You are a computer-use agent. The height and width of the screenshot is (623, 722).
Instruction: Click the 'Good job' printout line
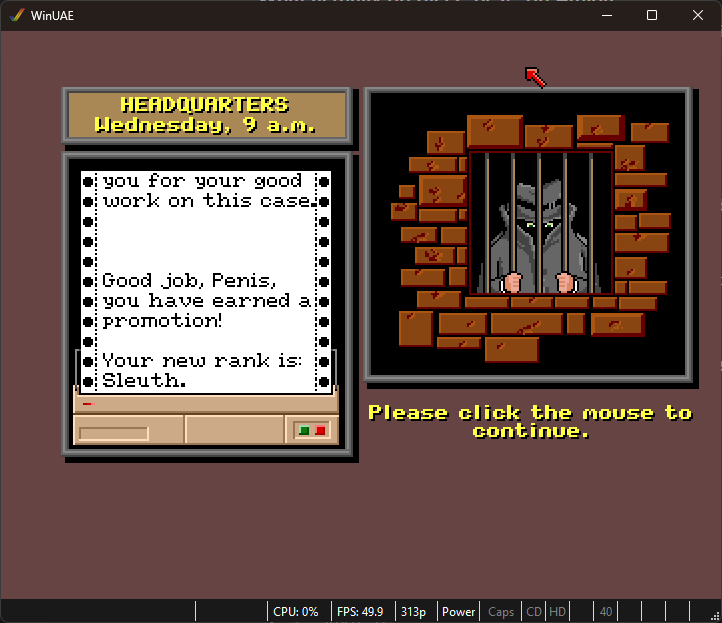(189, 280)
